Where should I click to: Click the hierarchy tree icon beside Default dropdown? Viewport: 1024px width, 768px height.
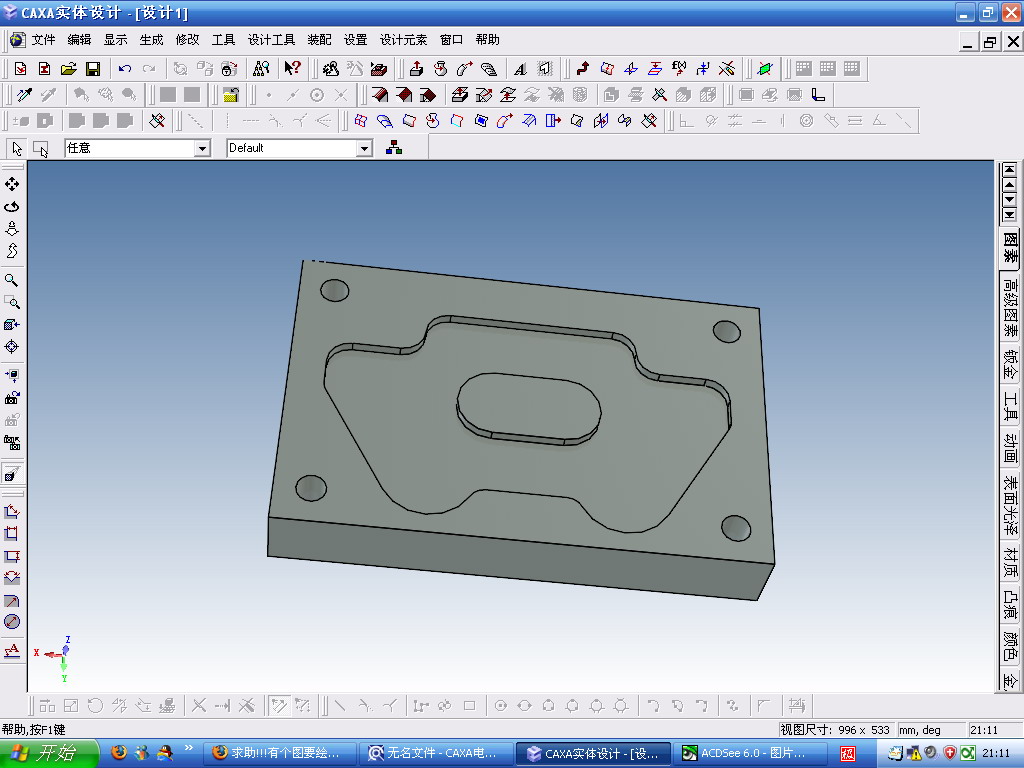point(394,148)
